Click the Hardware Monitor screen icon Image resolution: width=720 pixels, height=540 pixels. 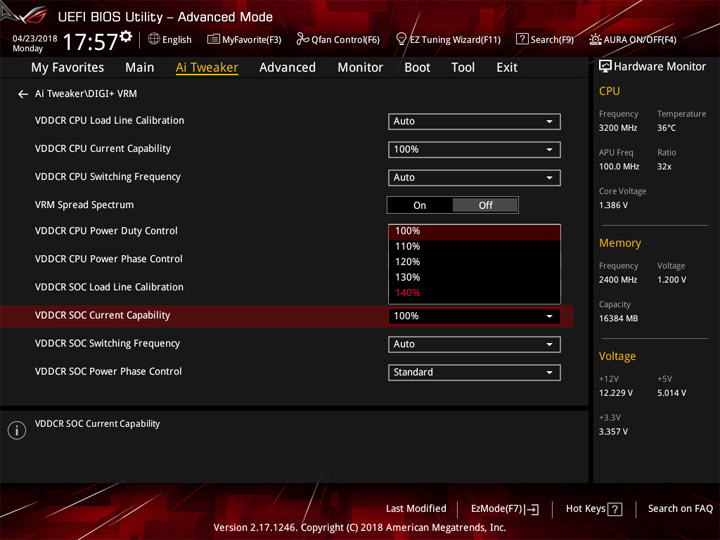[x=605, y=67]
